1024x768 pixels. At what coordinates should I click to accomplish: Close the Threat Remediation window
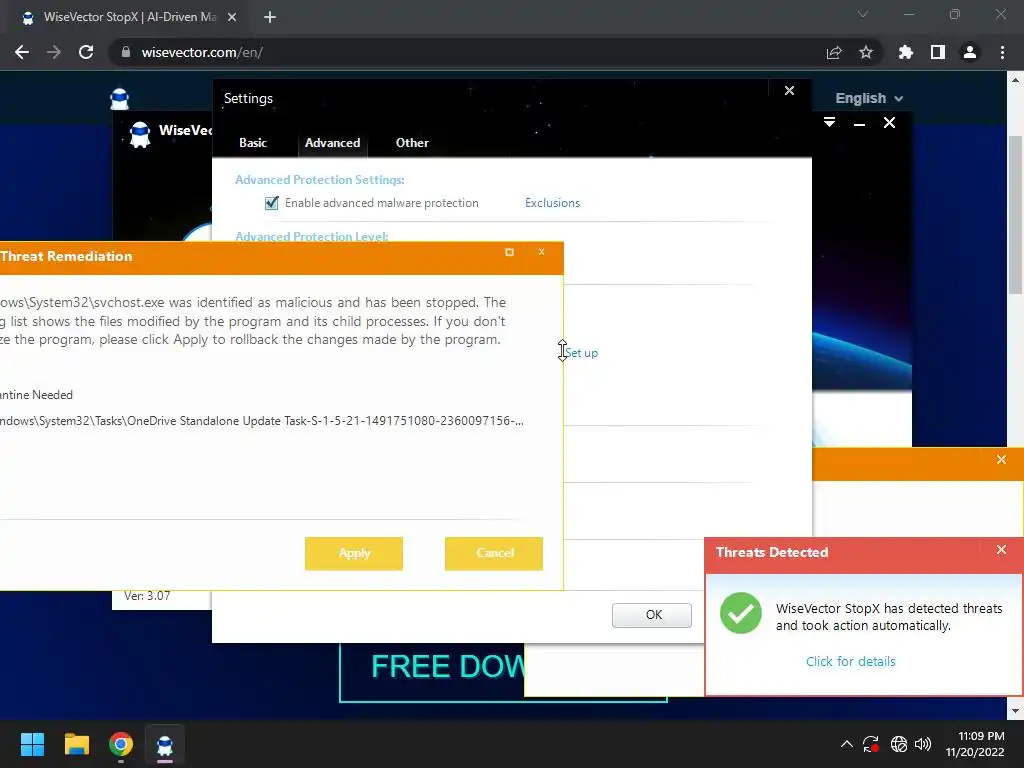541,252
